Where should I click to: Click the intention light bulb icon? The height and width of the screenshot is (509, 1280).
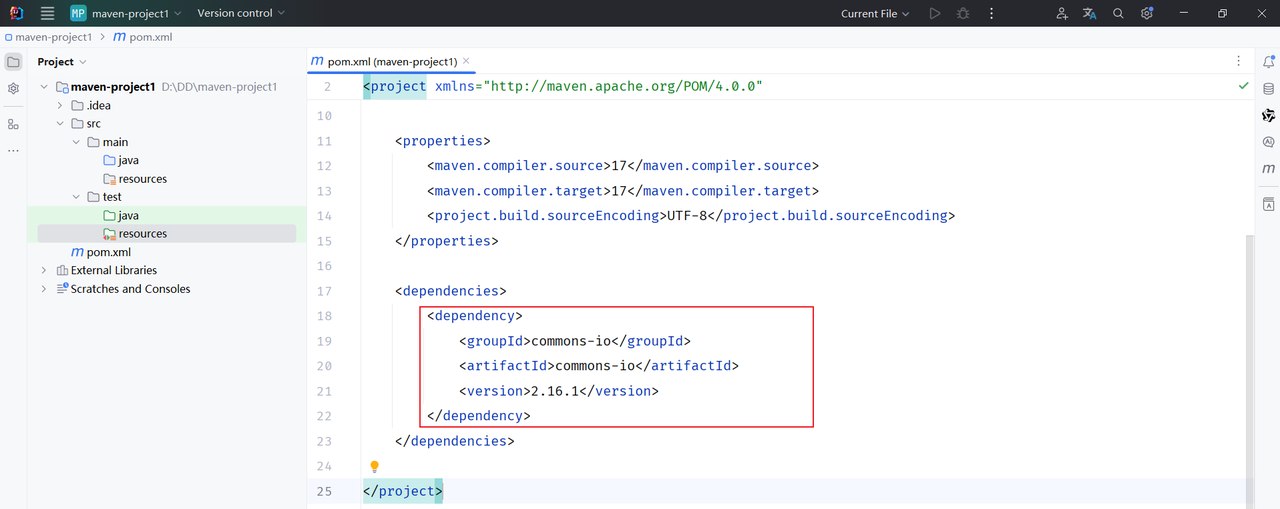(x=375, y=466)
